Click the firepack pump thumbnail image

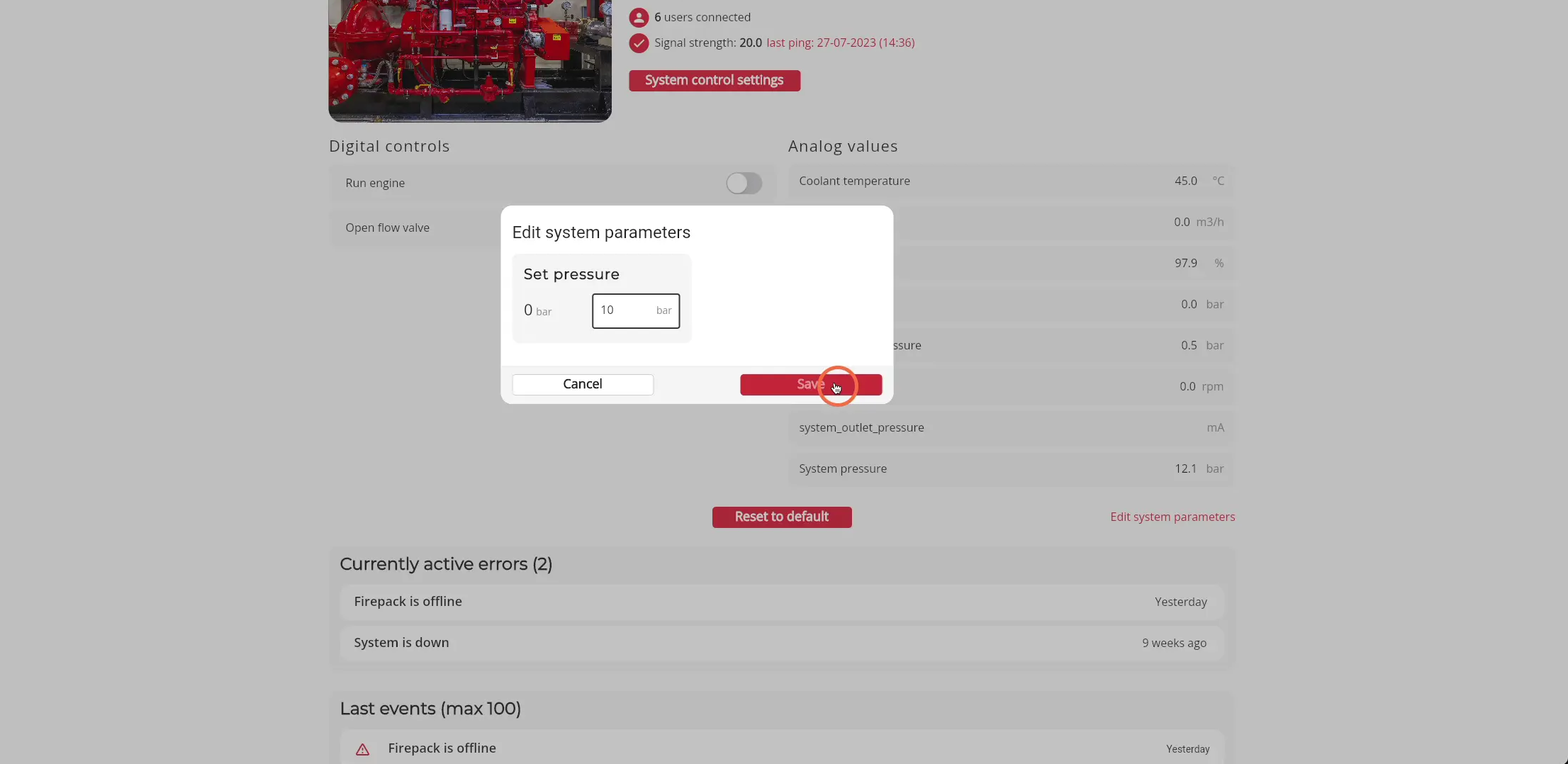(x=470, y=60)
